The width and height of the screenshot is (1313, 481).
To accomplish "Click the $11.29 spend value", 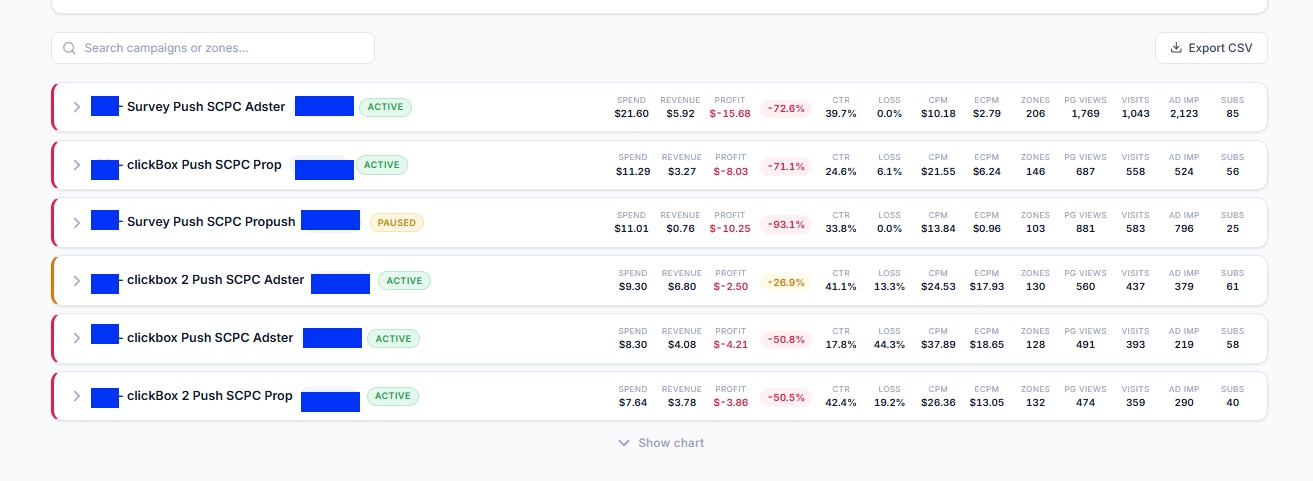I will 633,172.
